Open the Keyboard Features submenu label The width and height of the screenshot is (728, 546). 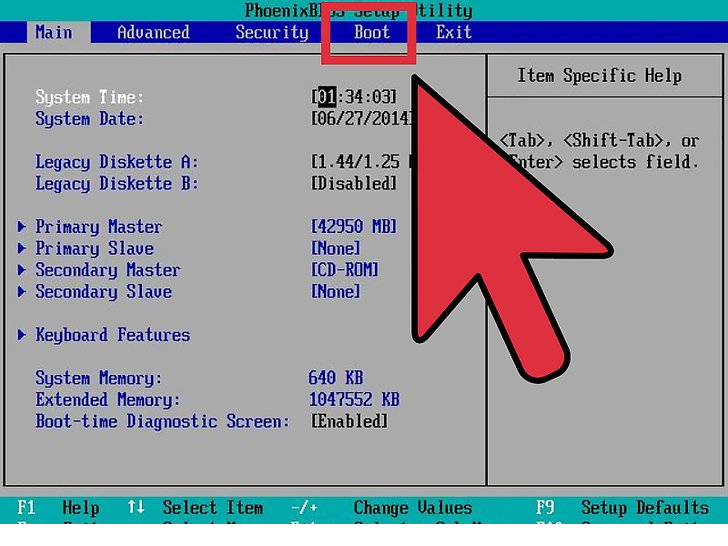113,335
